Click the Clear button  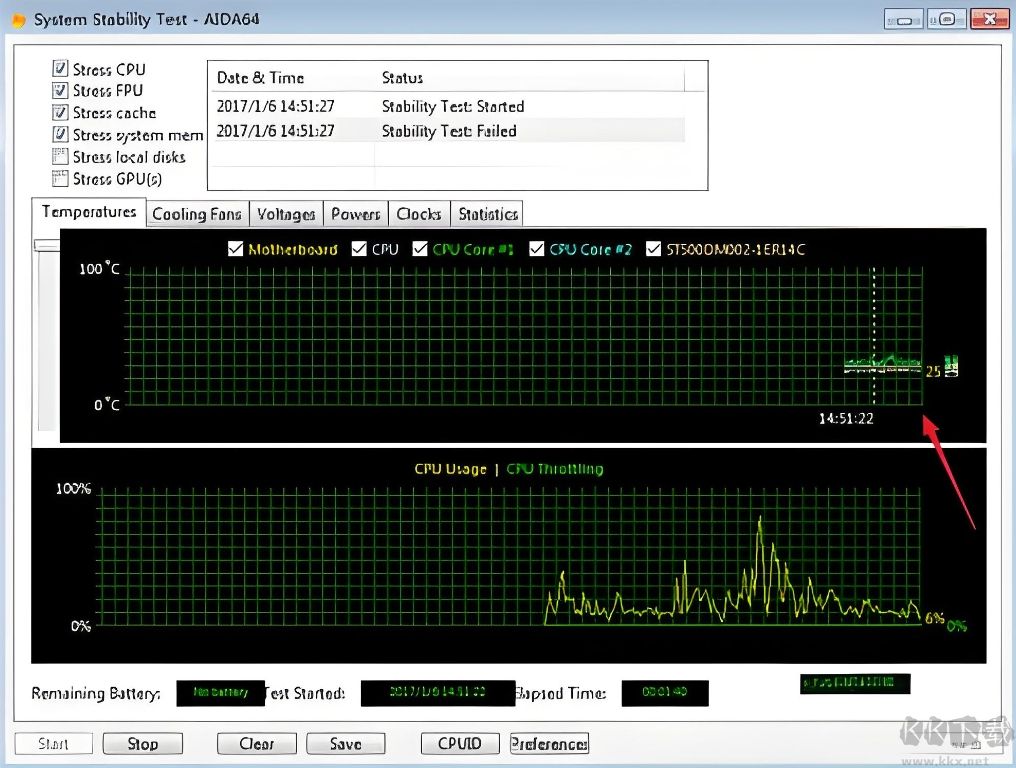coord(257,744)
